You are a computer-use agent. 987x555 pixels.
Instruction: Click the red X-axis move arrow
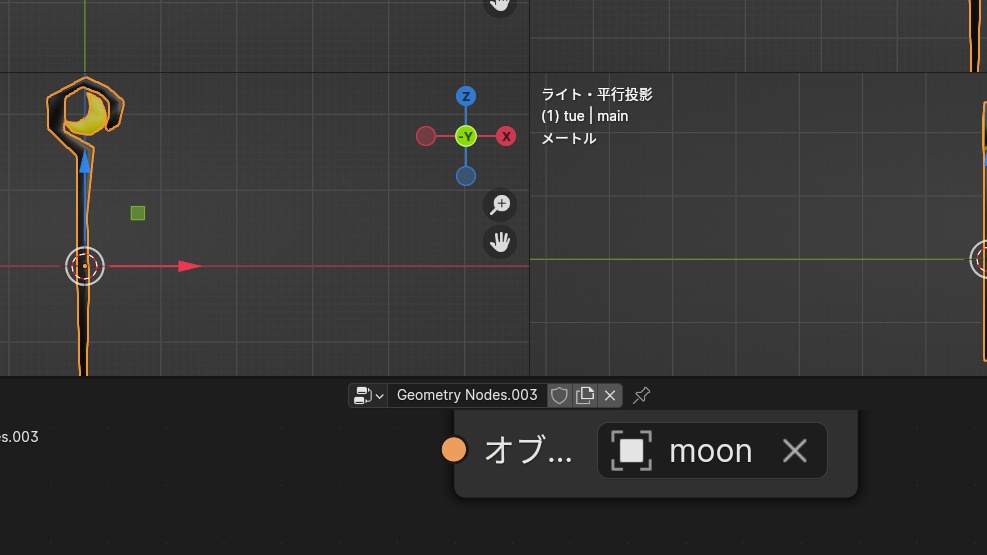(189, 266)
